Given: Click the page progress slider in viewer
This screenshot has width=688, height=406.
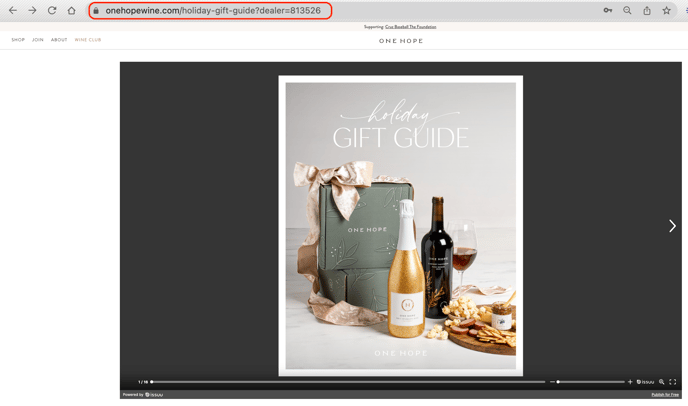Looking at the screenshot, I should point(348,382).
